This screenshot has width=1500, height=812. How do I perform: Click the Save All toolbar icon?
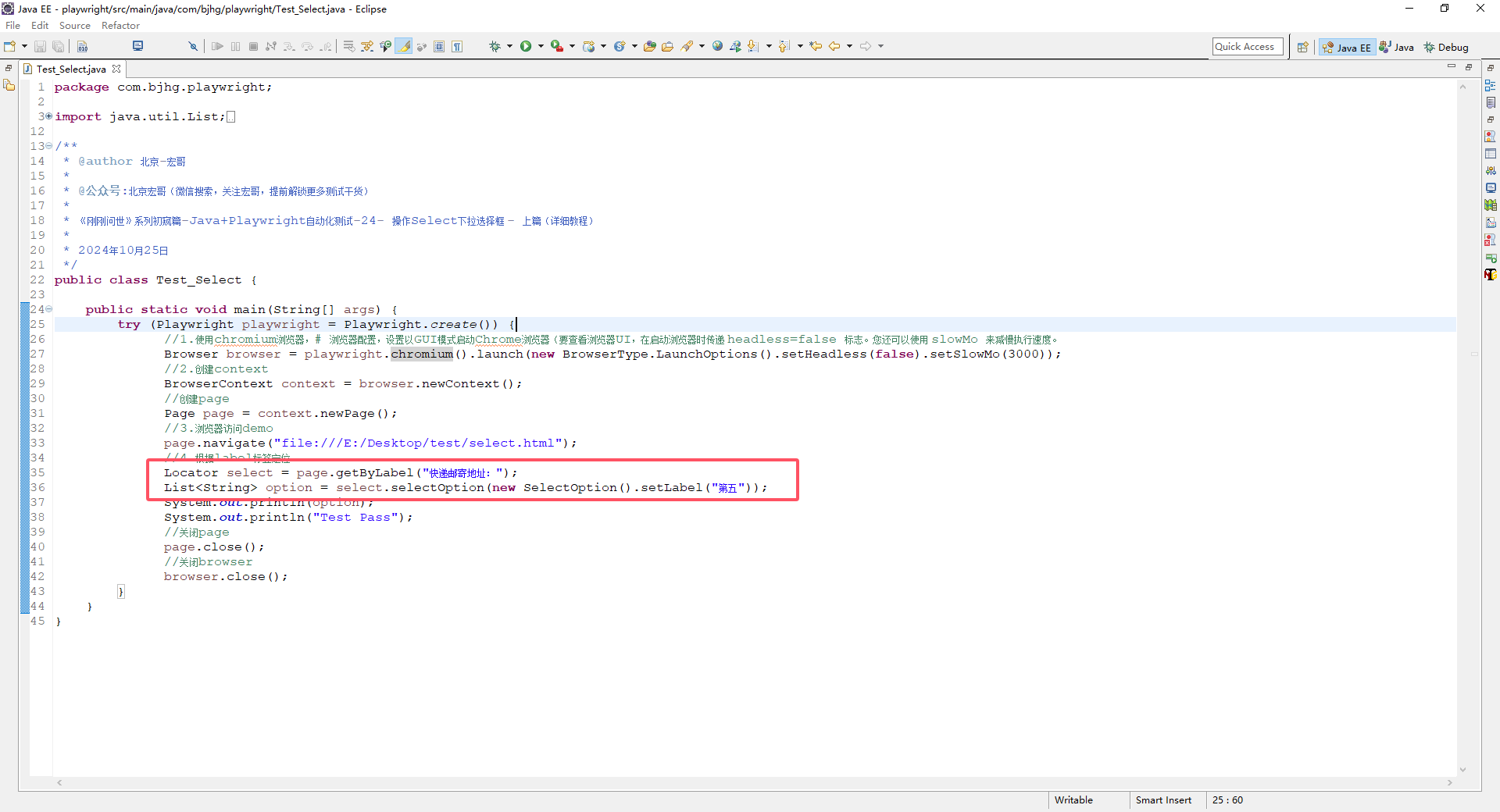[x=58, y=46]
